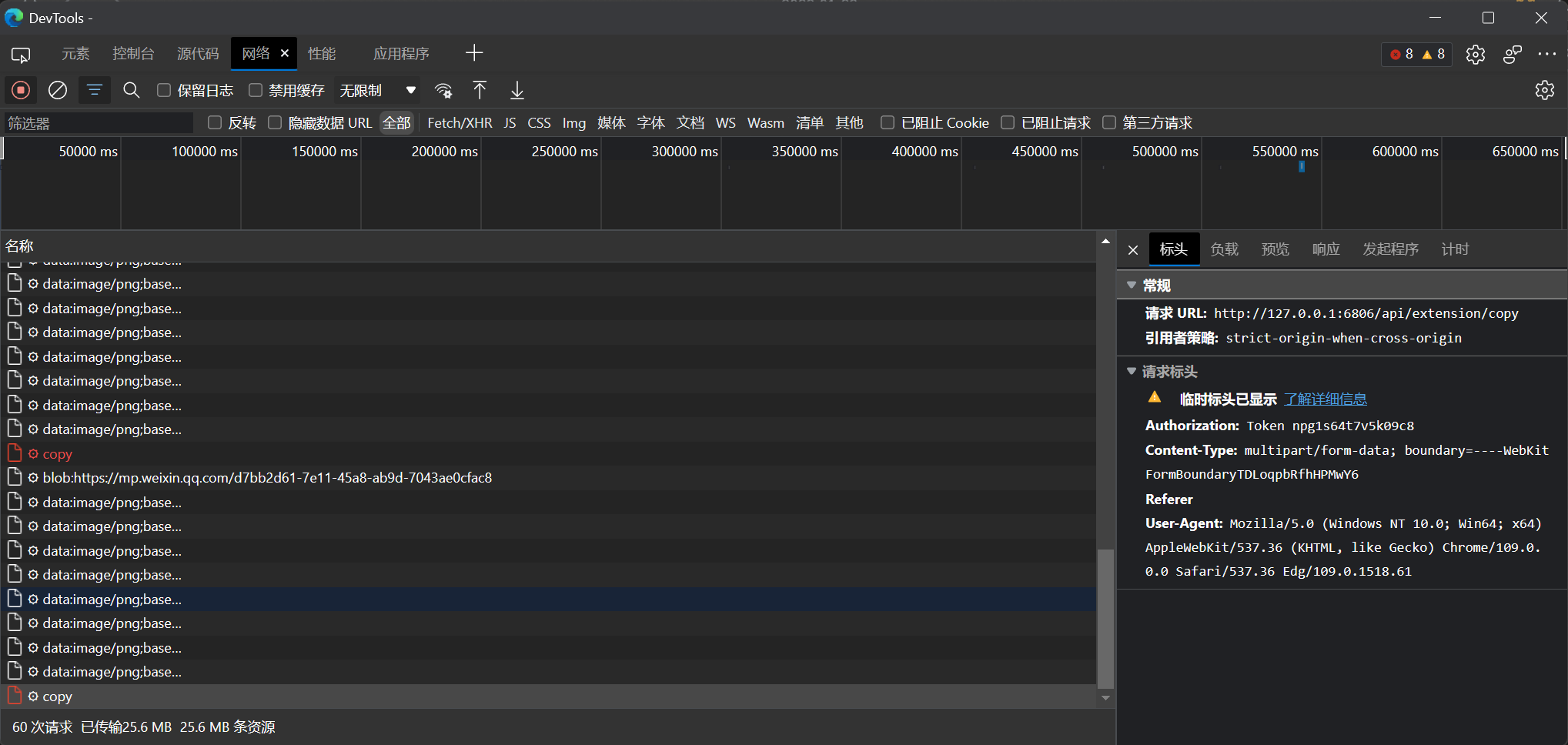This screenshot has width=1568, height=745.
Task: Open network panel settings gear
Action: [1544, 90]
